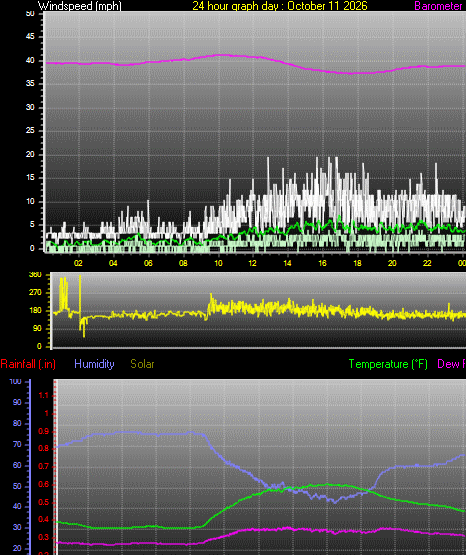Click the '90' wind direction axis value
The width and height of the screenshot is (466, 555).
click(x=38, y=328)
